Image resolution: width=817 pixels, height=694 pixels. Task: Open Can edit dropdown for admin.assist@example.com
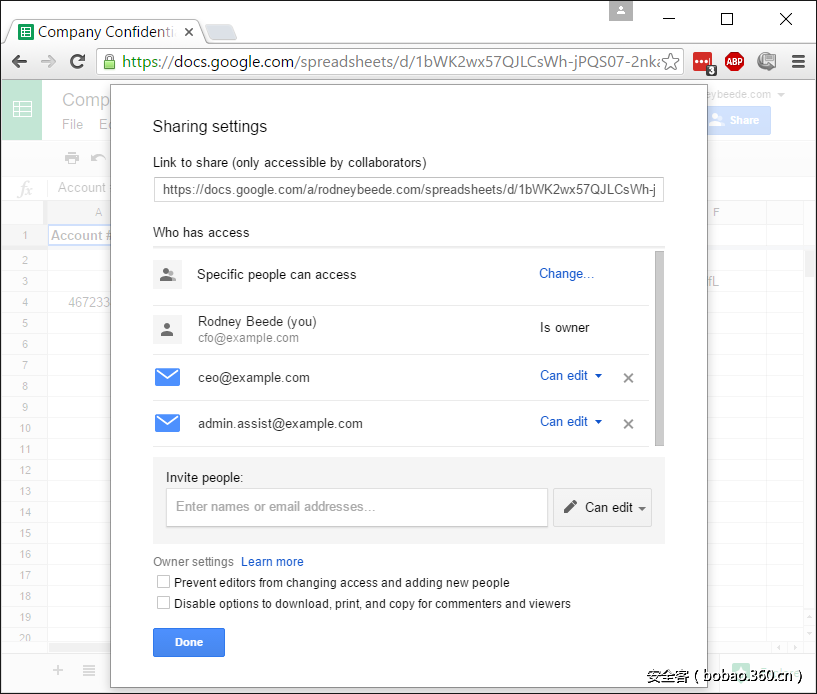(571, 422)
